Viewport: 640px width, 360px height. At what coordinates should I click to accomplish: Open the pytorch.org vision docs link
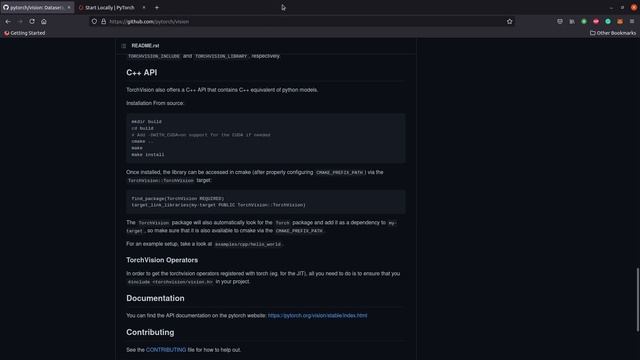point(317,316)
